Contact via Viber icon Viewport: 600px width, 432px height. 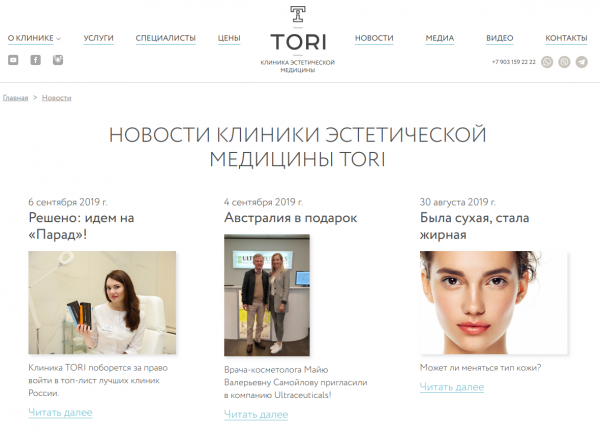564,62
